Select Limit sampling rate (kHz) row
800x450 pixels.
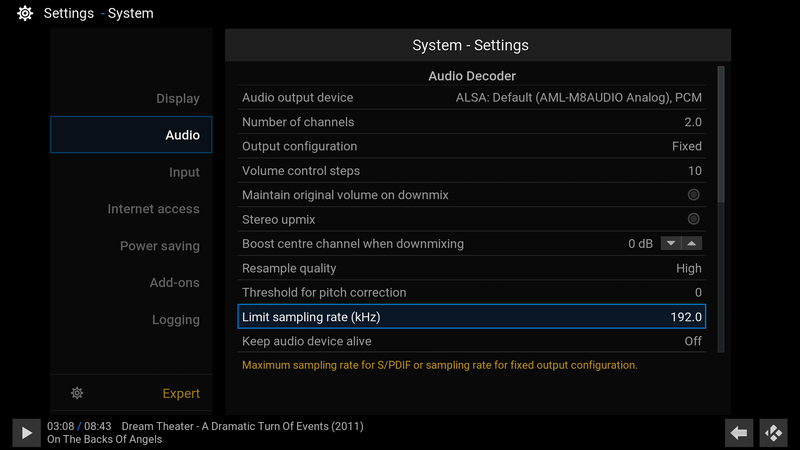tap(471, 317)
